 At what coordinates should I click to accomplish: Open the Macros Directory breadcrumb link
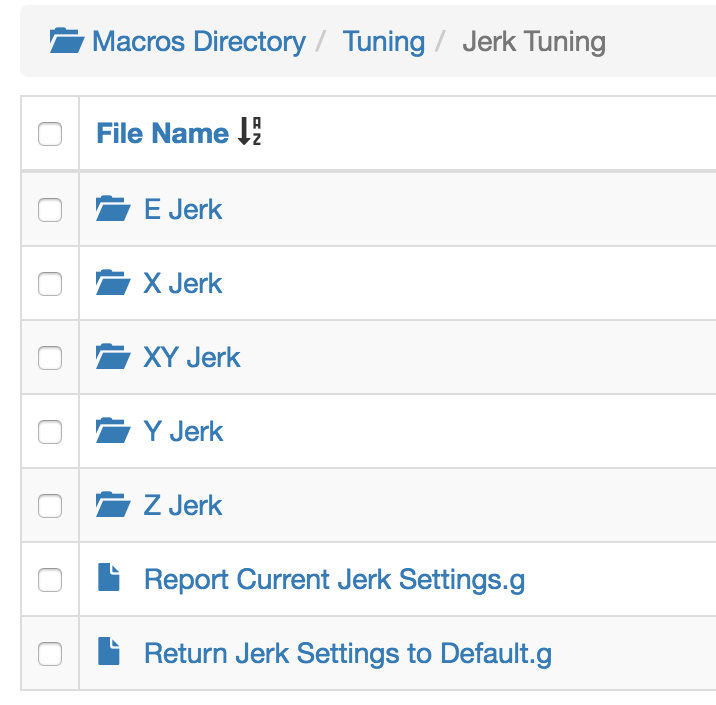point(199,42)
